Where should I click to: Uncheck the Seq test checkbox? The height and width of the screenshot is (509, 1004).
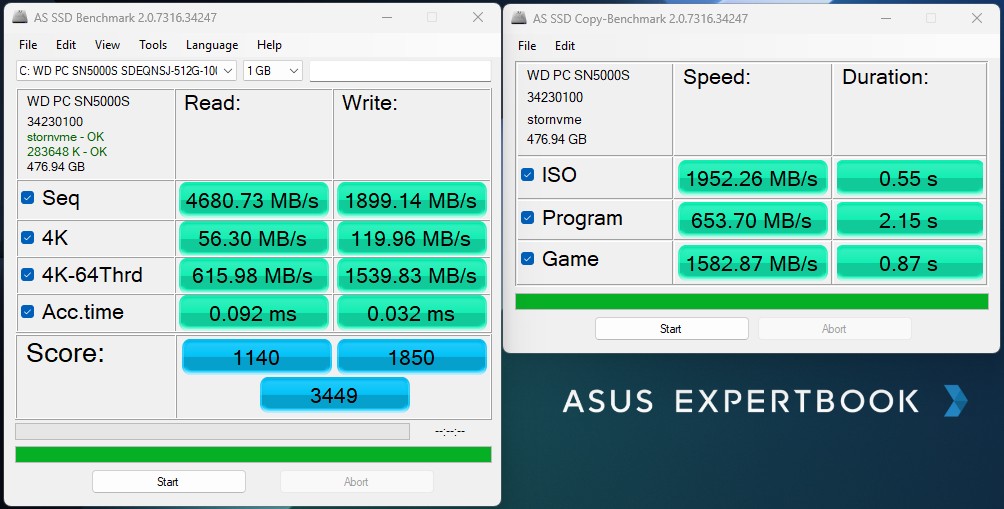coord(28,198)
